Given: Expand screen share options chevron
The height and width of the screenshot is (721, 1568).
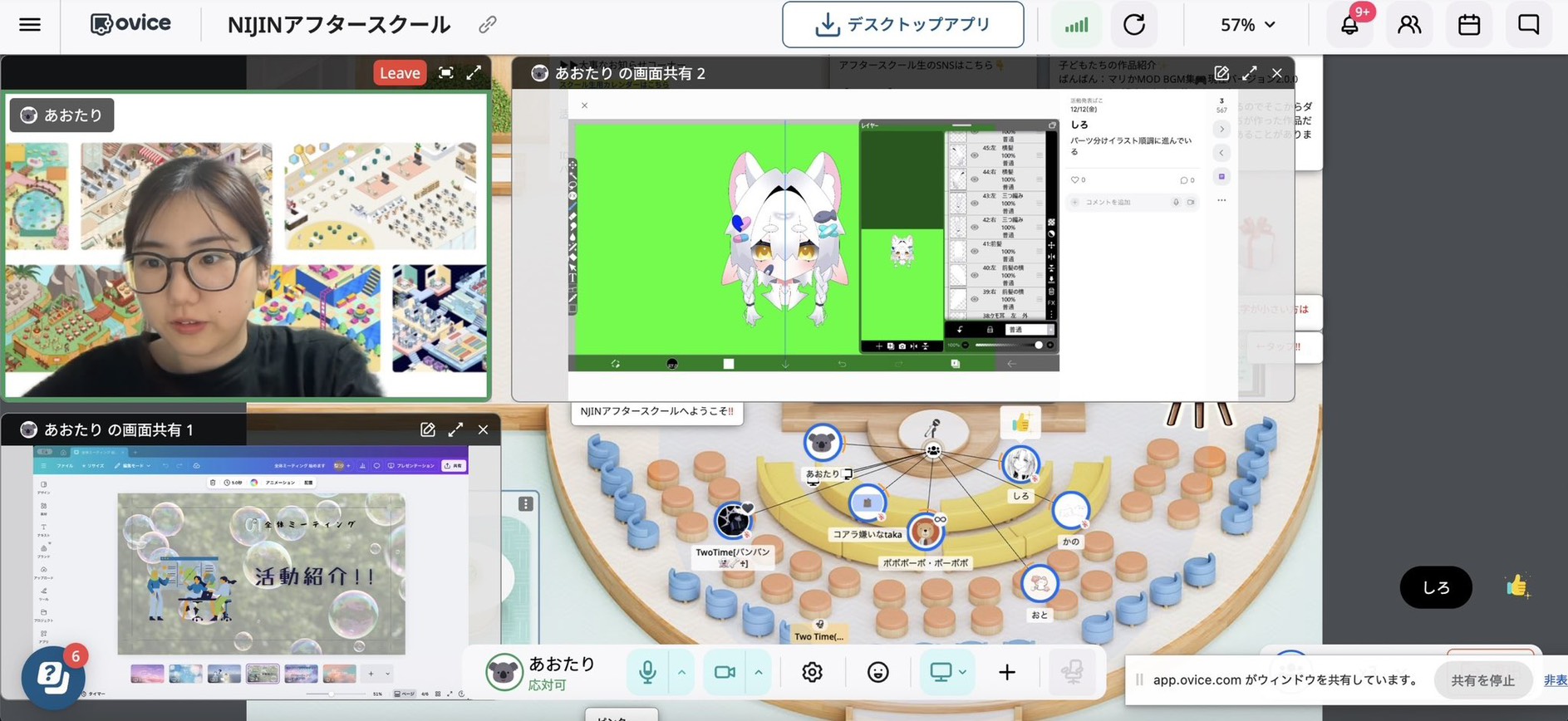Looking at the screenshot, I should 962,672.
